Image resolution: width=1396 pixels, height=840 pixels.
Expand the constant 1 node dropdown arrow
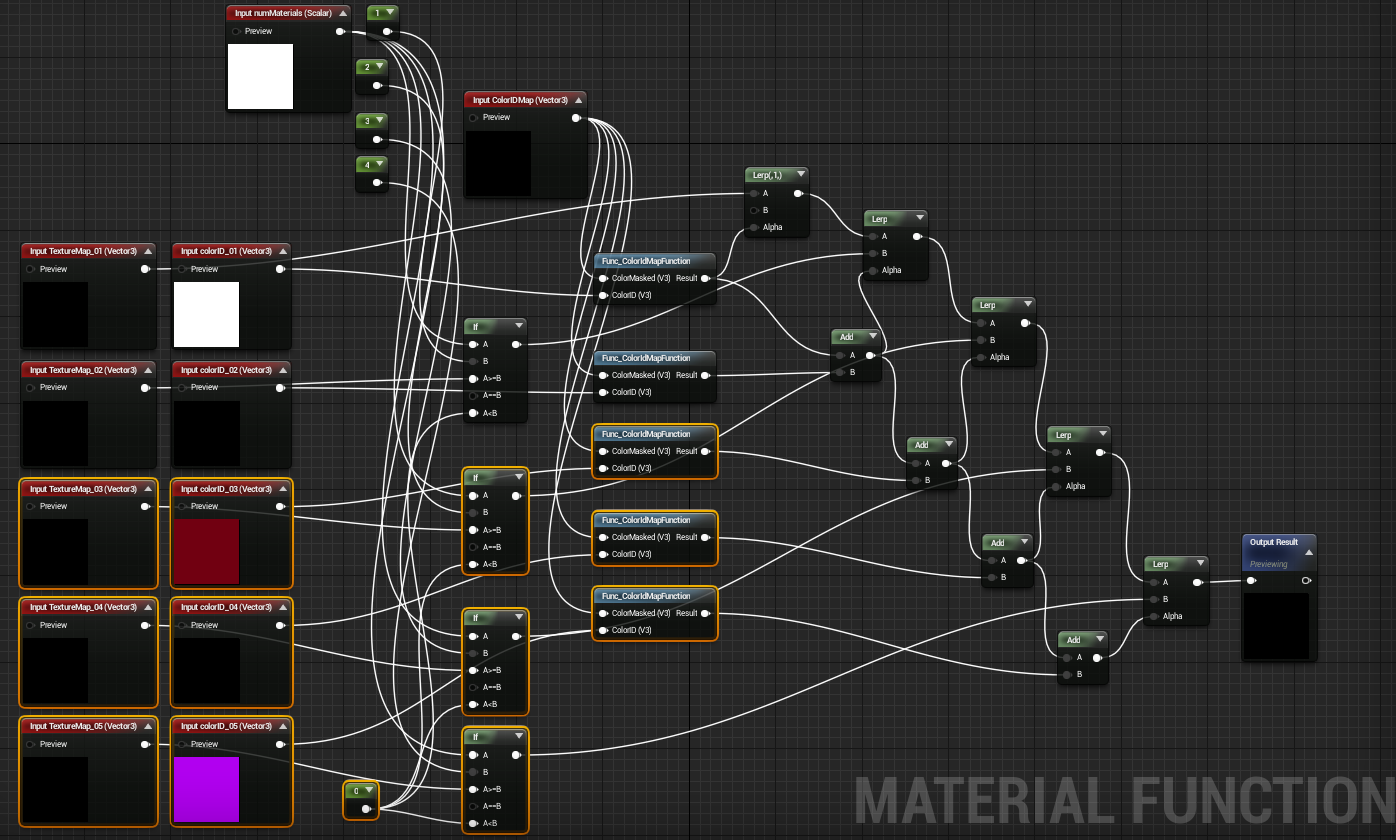(390, 12)
